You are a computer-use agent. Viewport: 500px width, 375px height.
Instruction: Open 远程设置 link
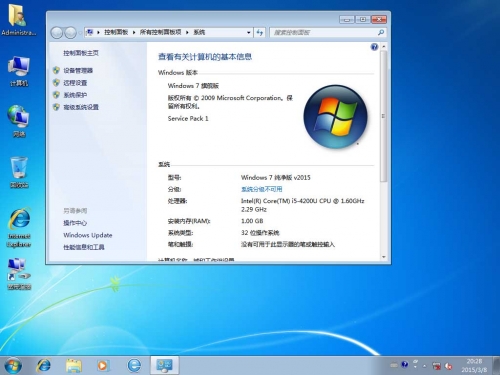tap(75, 83)
